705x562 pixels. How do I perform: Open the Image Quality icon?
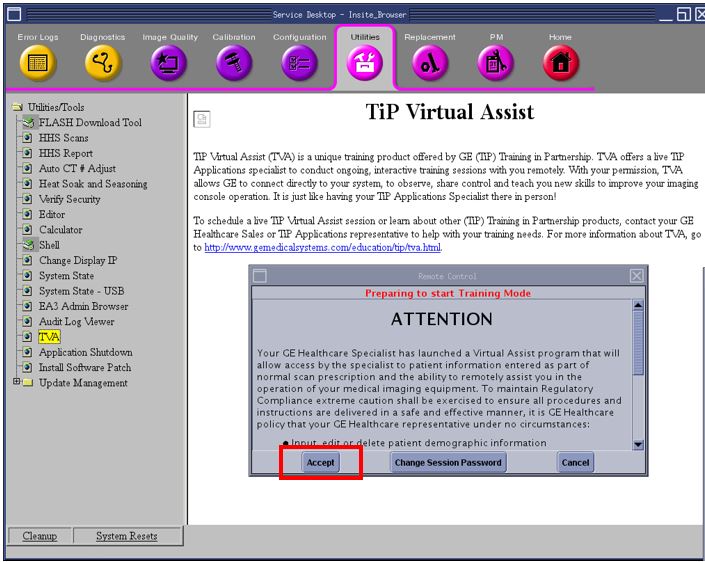[x=168, y=64]
